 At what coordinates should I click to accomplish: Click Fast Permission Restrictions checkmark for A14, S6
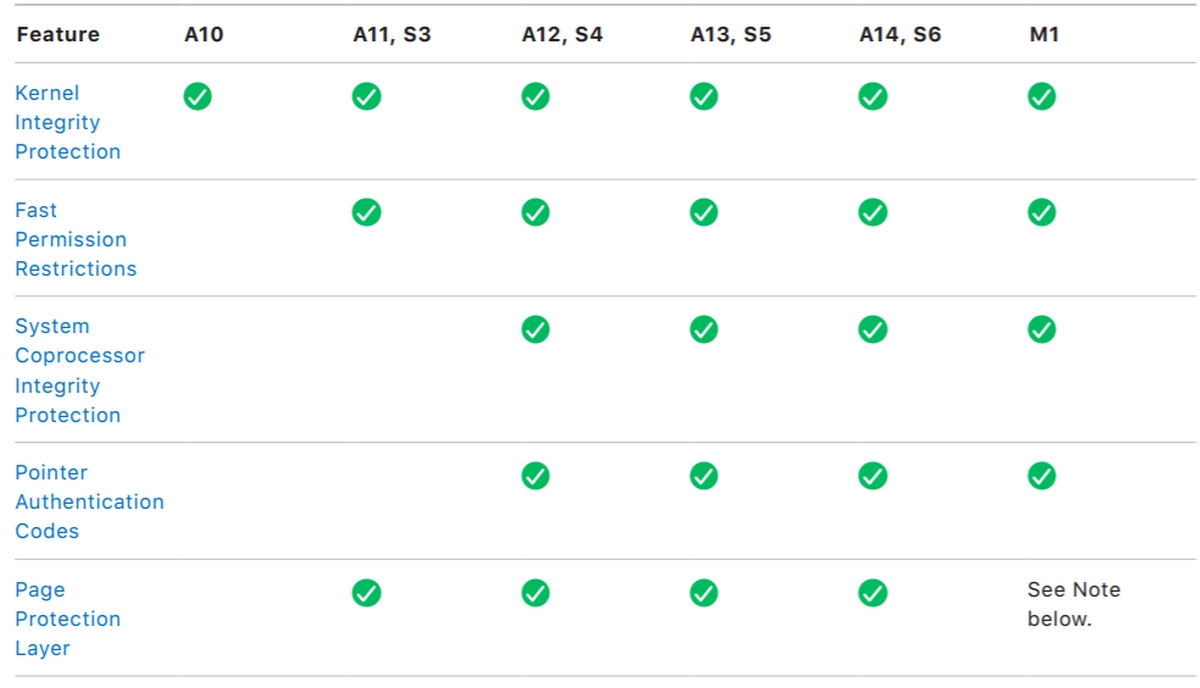[x=873, y=213]
